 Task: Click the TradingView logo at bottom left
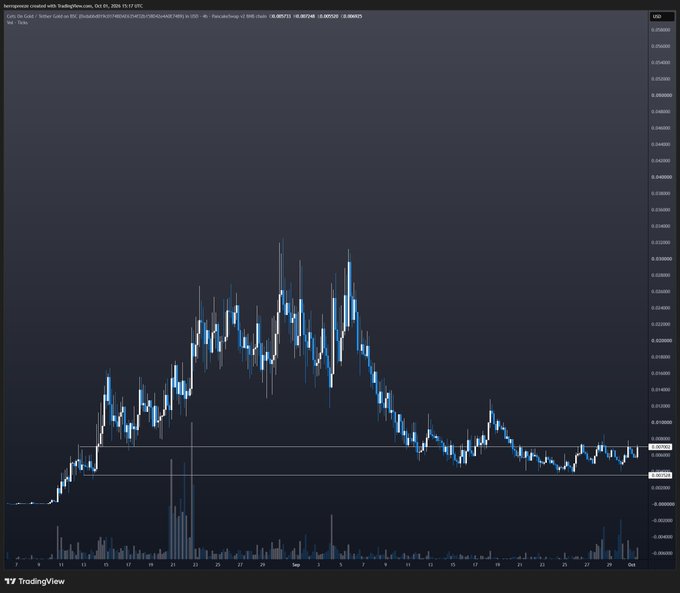(35, 581)
